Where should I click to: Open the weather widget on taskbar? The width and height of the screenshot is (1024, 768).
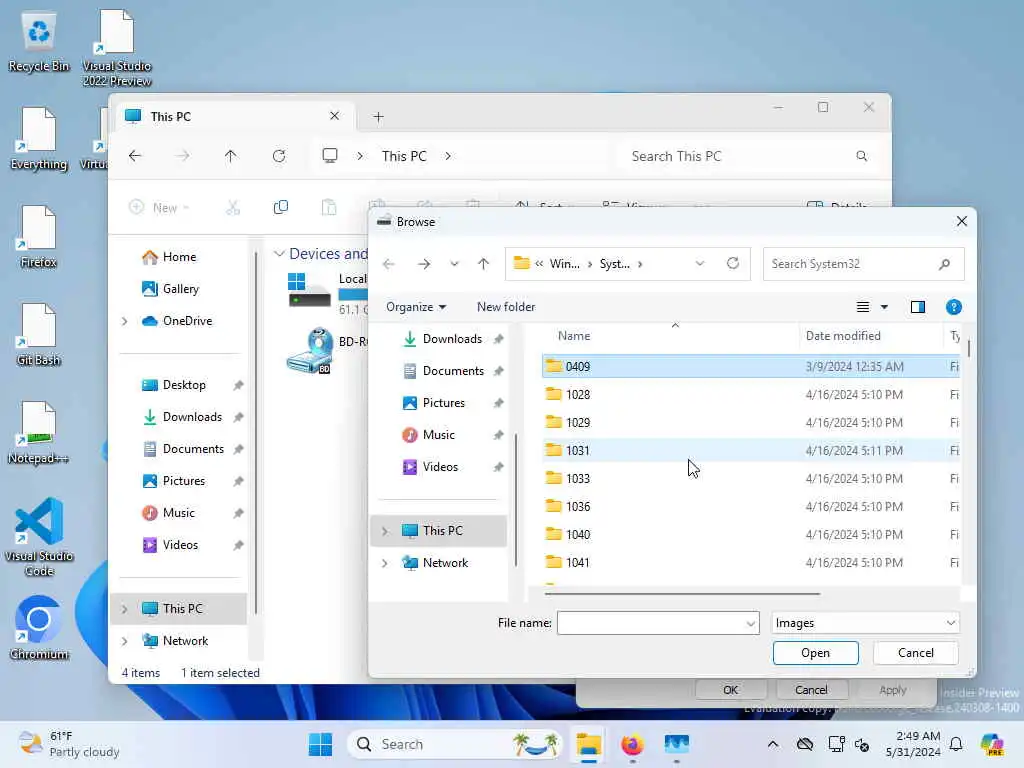(68, 744)
